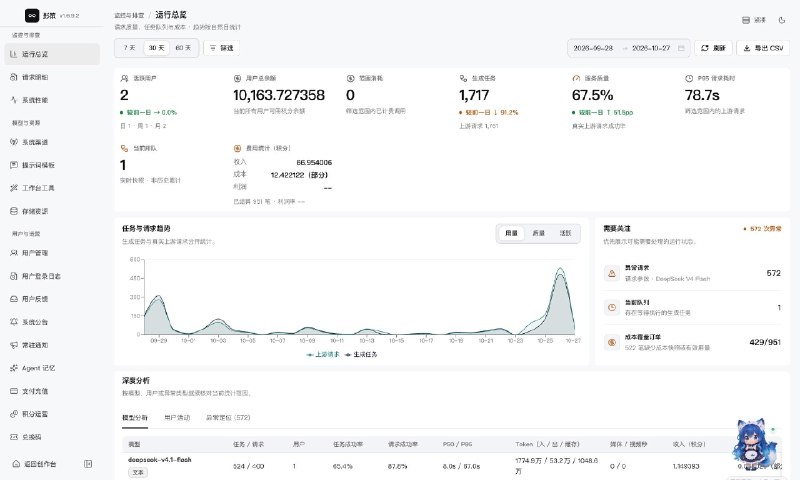Click the warning icon of 异常请求 row

coord(612,273)
